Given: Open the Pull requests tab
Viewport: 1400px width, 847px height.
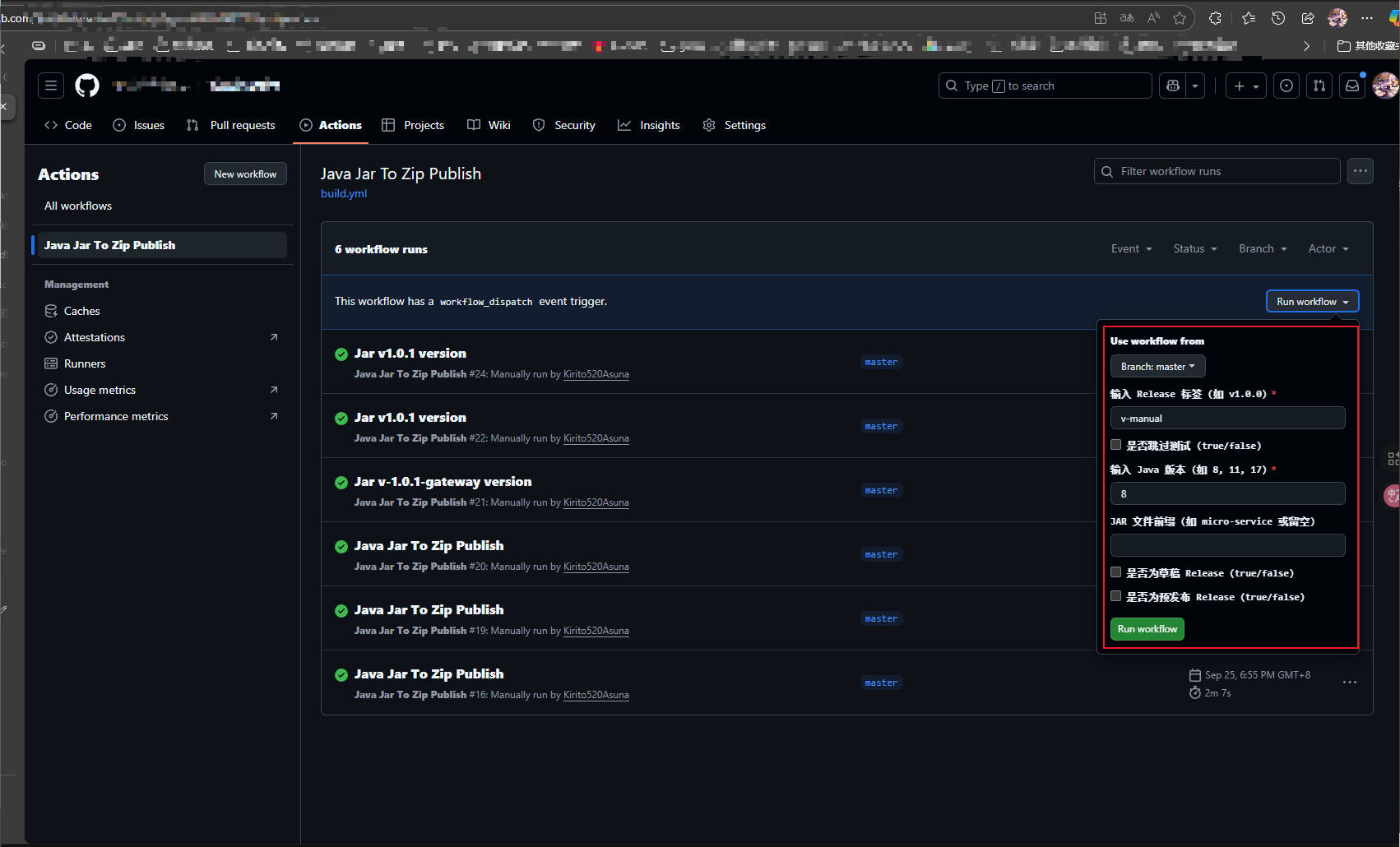Looking at the screenshot, I should [x=231, y=125].
